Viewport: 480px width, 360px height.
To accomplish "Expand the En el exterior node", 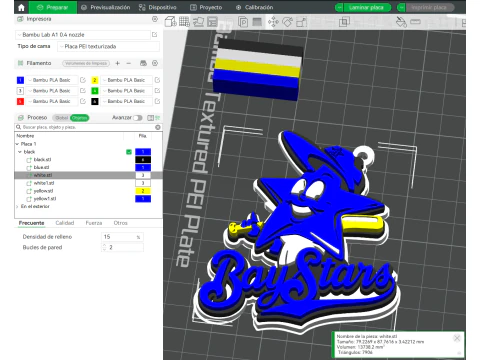I will [x=17, y=207].
